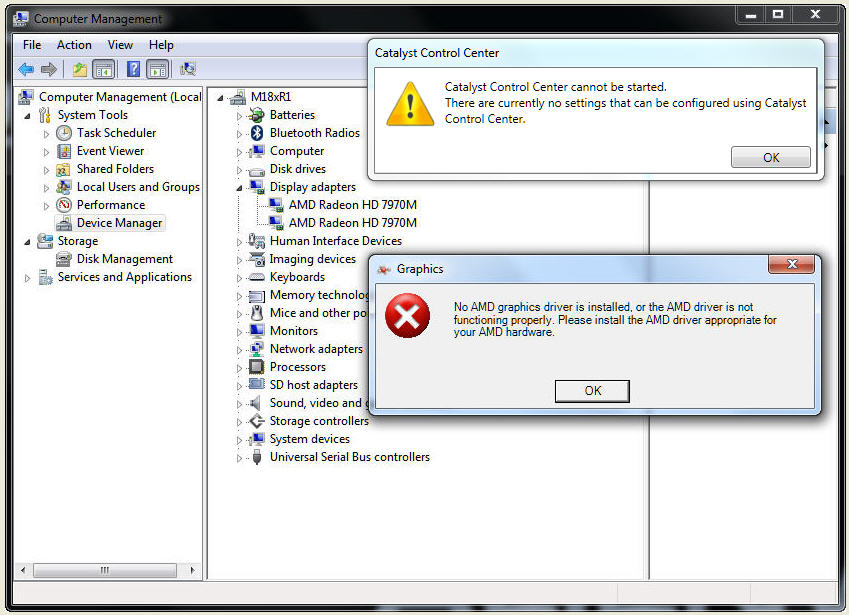Screen dimensions: 849x615
Task: Click the Universal Serial Bus controllers icon
Action: coord(257,457)
